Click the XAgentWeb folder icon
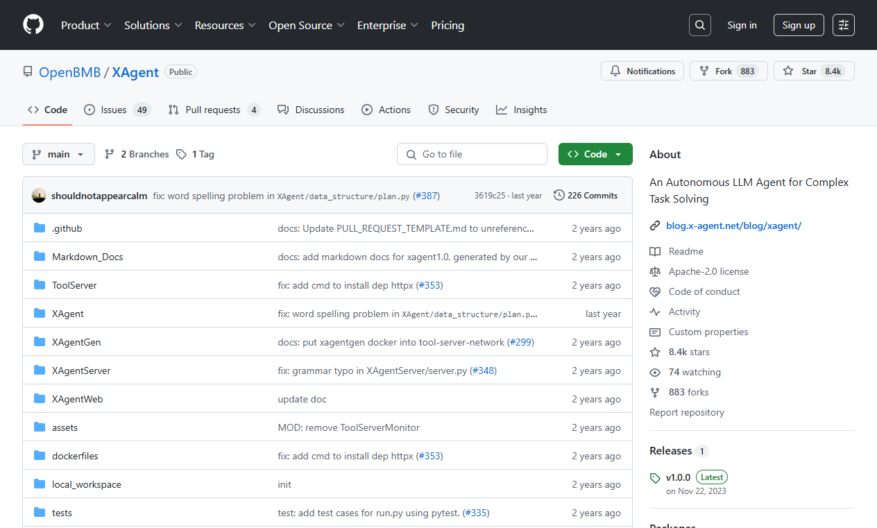The width and height of the screenshot is (877, 528). [39, 398]
